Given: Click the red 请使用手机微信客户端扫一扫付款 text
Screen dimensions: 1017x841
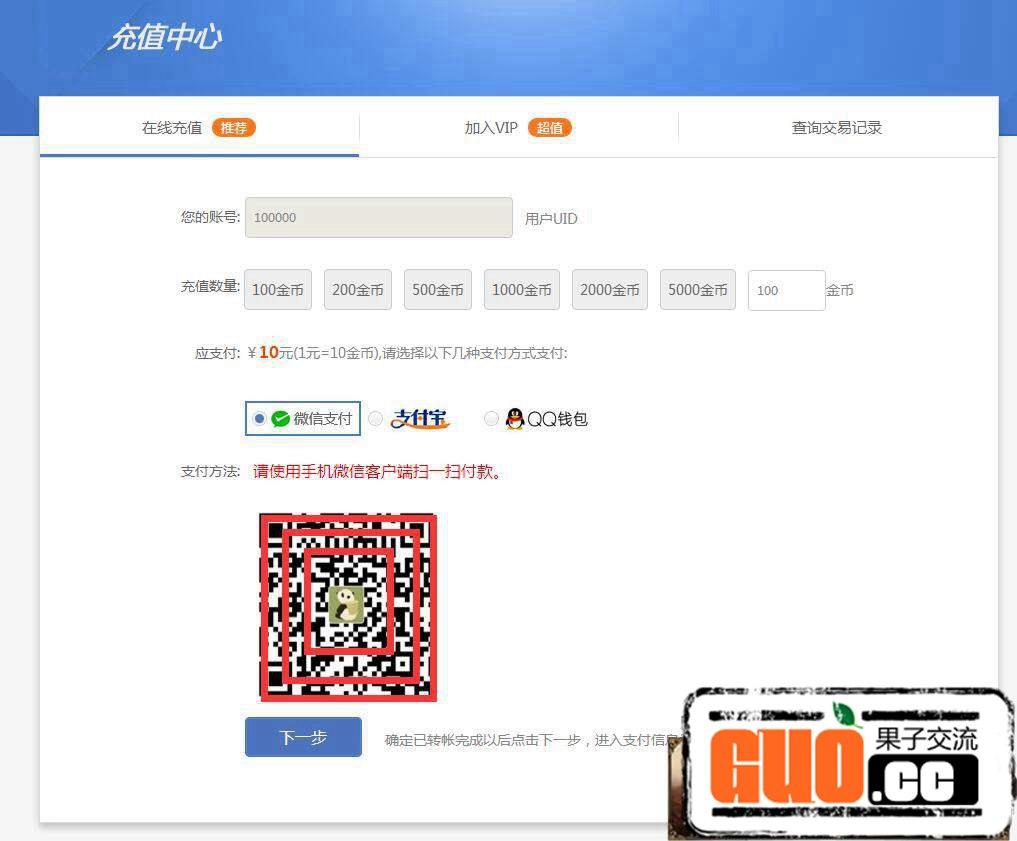Looking at the screenshot, I should [377, 471].
